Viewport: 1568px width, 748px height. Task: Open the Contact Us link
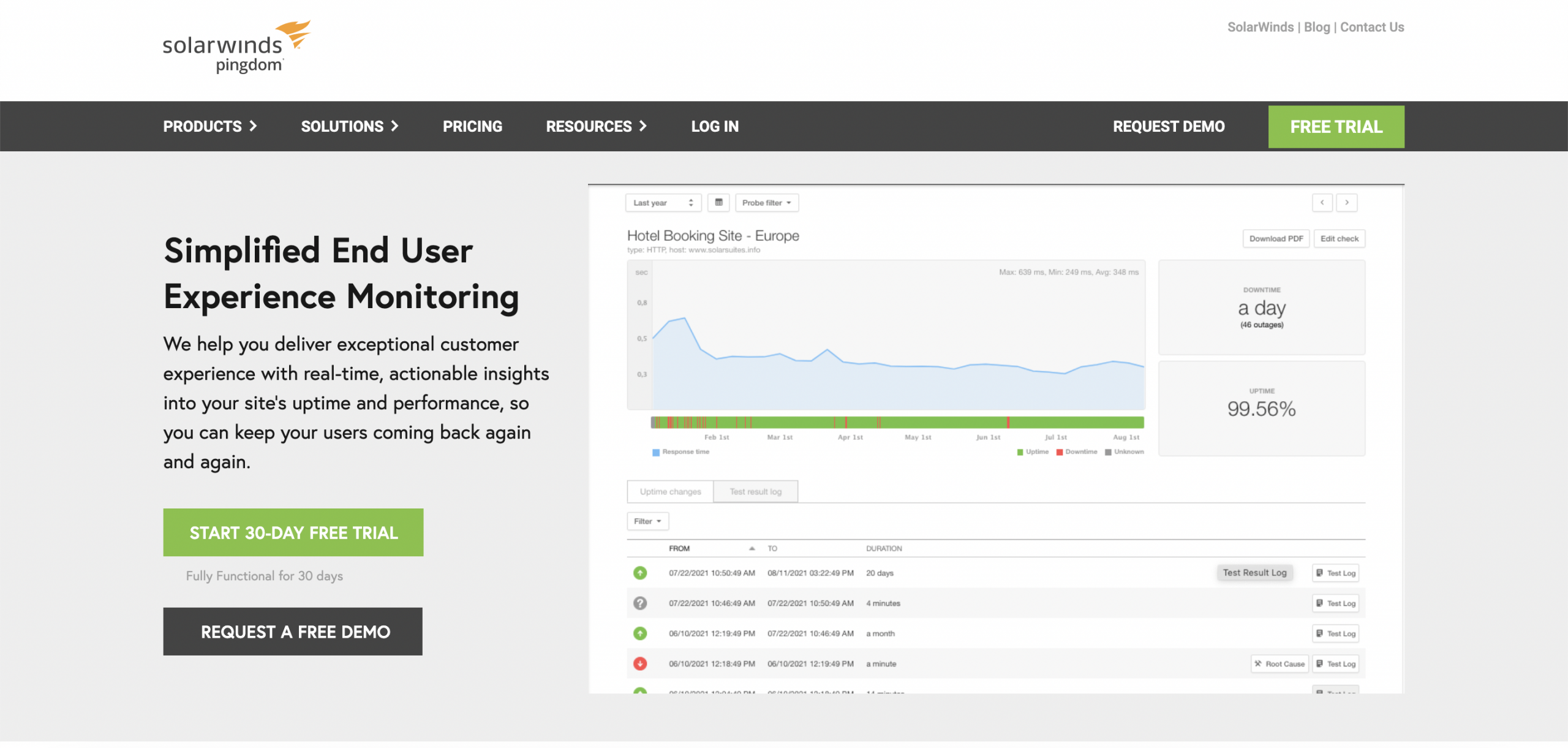[x=1372, y=27]
